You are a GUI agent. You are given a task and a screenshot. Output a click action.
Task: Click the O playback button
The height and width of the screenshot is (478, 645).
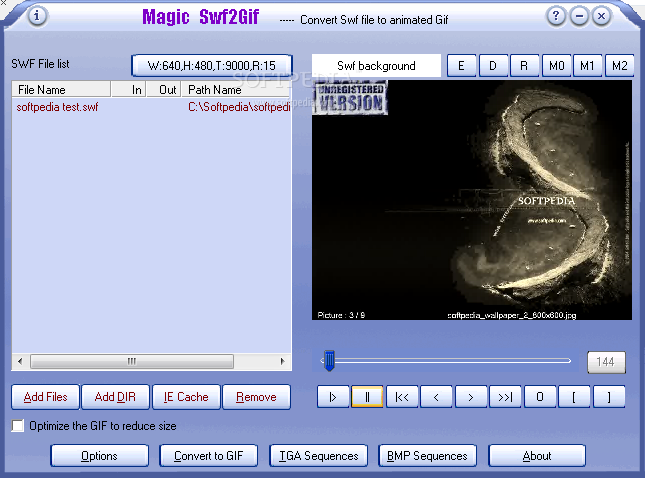(540, 397)
